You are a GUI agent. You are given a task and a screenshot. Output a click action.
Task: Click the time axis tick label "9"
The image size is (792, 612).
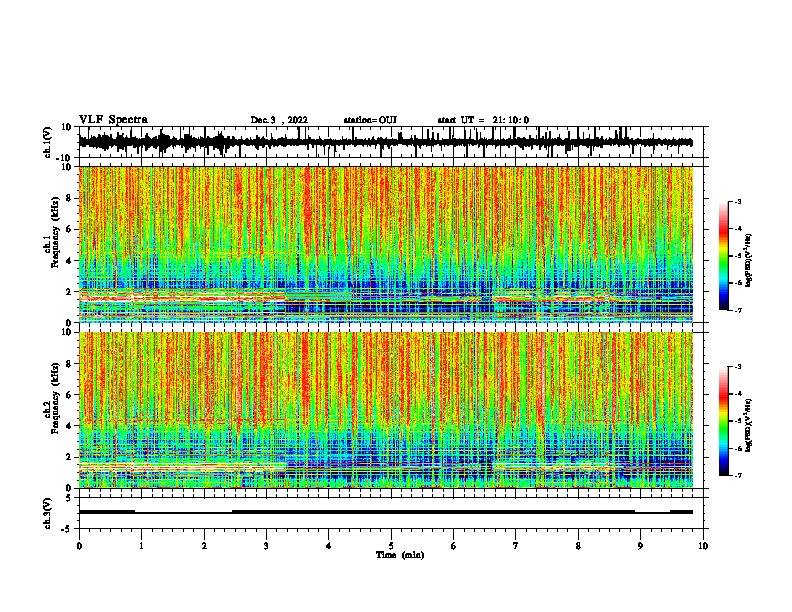pos(640,546)
